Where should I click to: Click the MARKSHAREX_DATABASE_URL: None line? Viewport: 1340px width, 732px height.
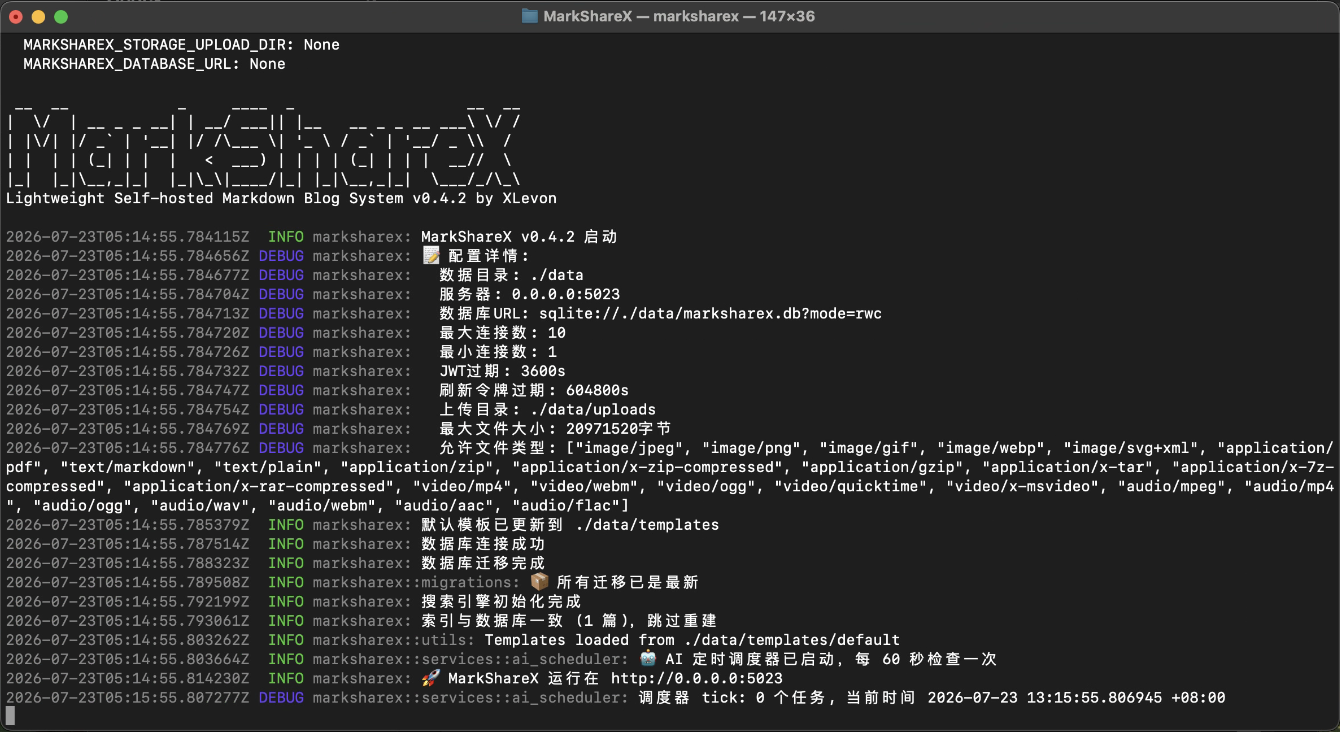pos(154,63)
